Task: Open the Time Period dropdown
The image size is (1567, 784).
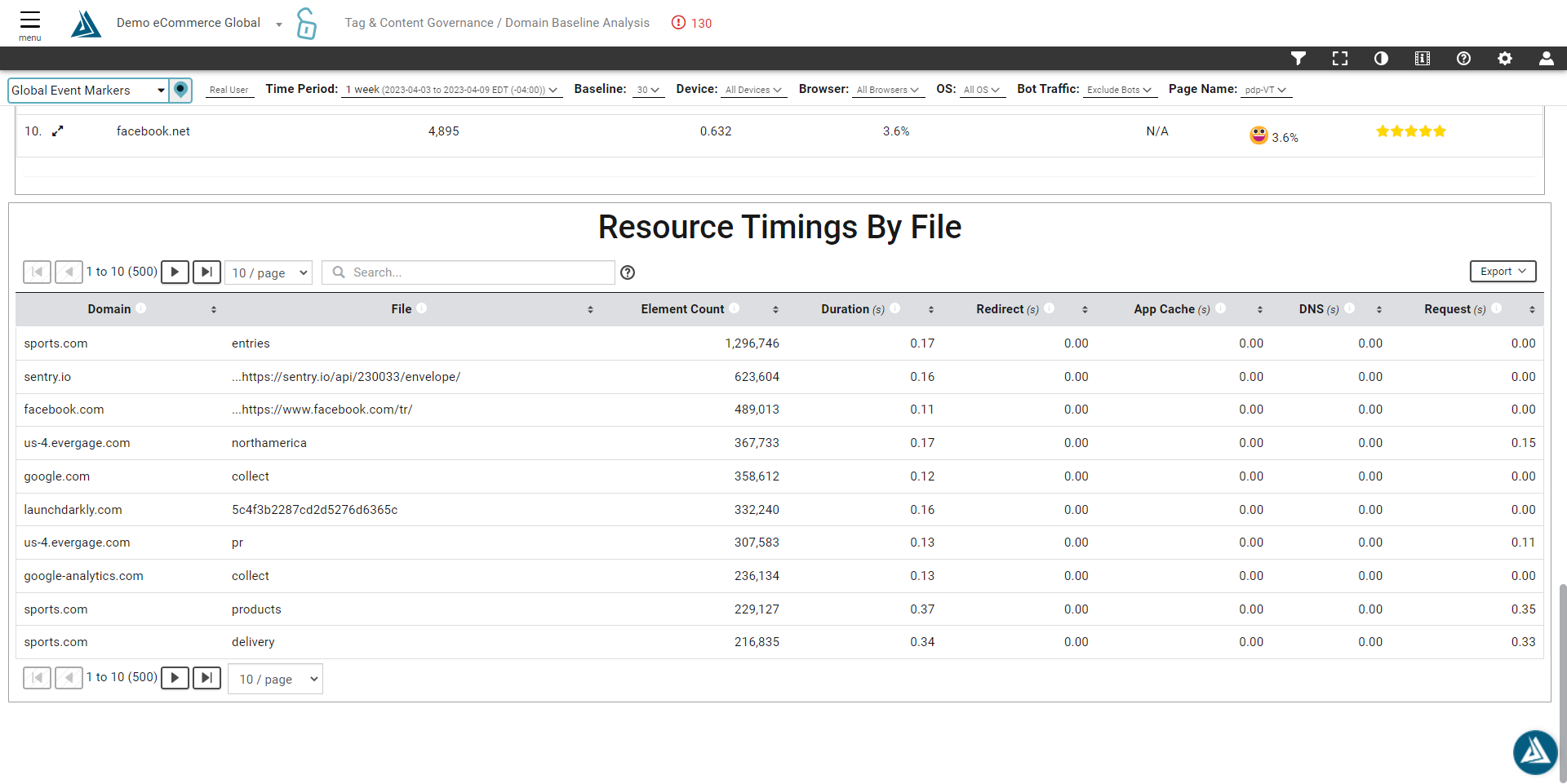Action: tap(451, 90)
